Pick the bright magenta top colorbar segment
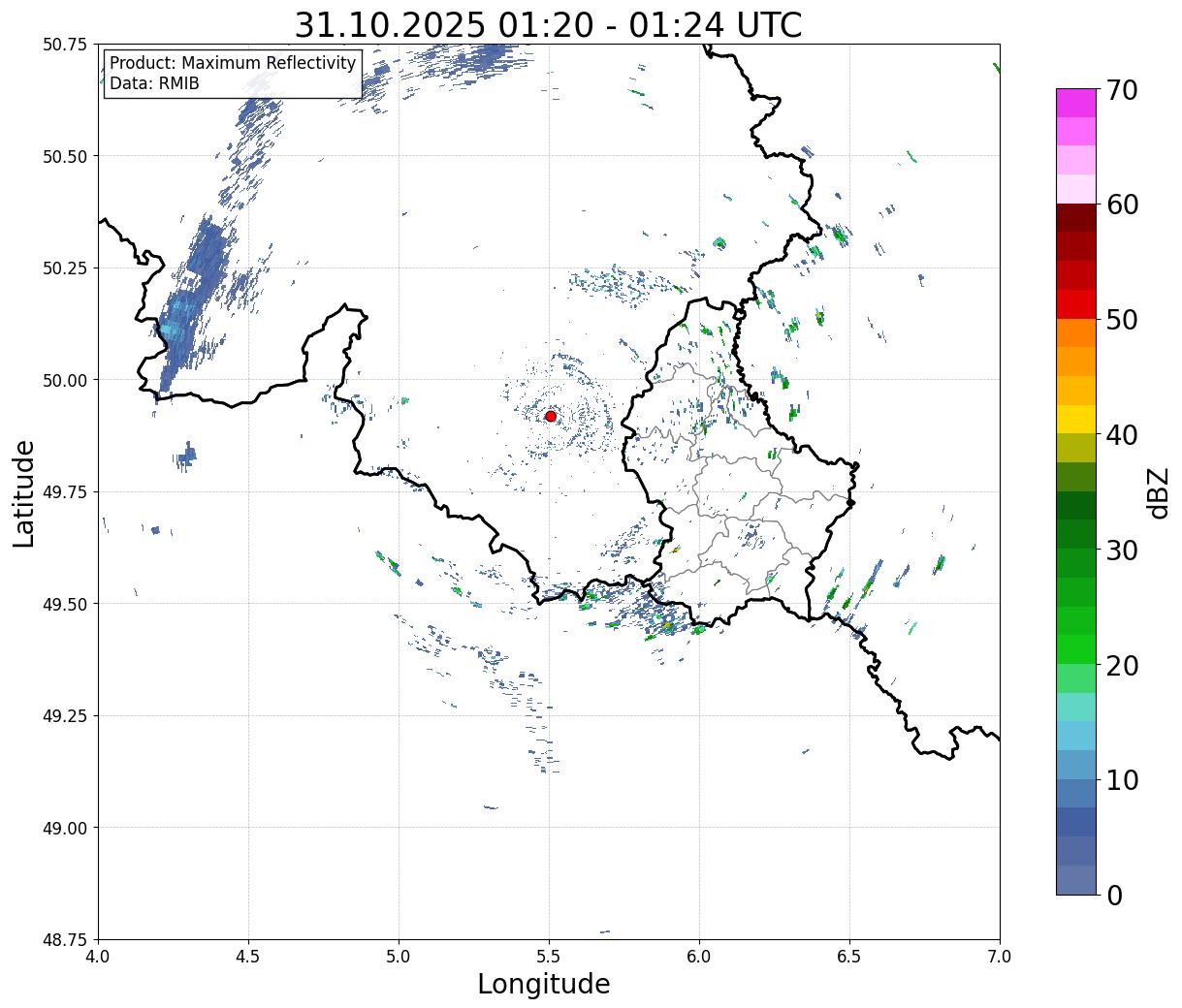The image size is (1182, 1008). (1075, 103)
